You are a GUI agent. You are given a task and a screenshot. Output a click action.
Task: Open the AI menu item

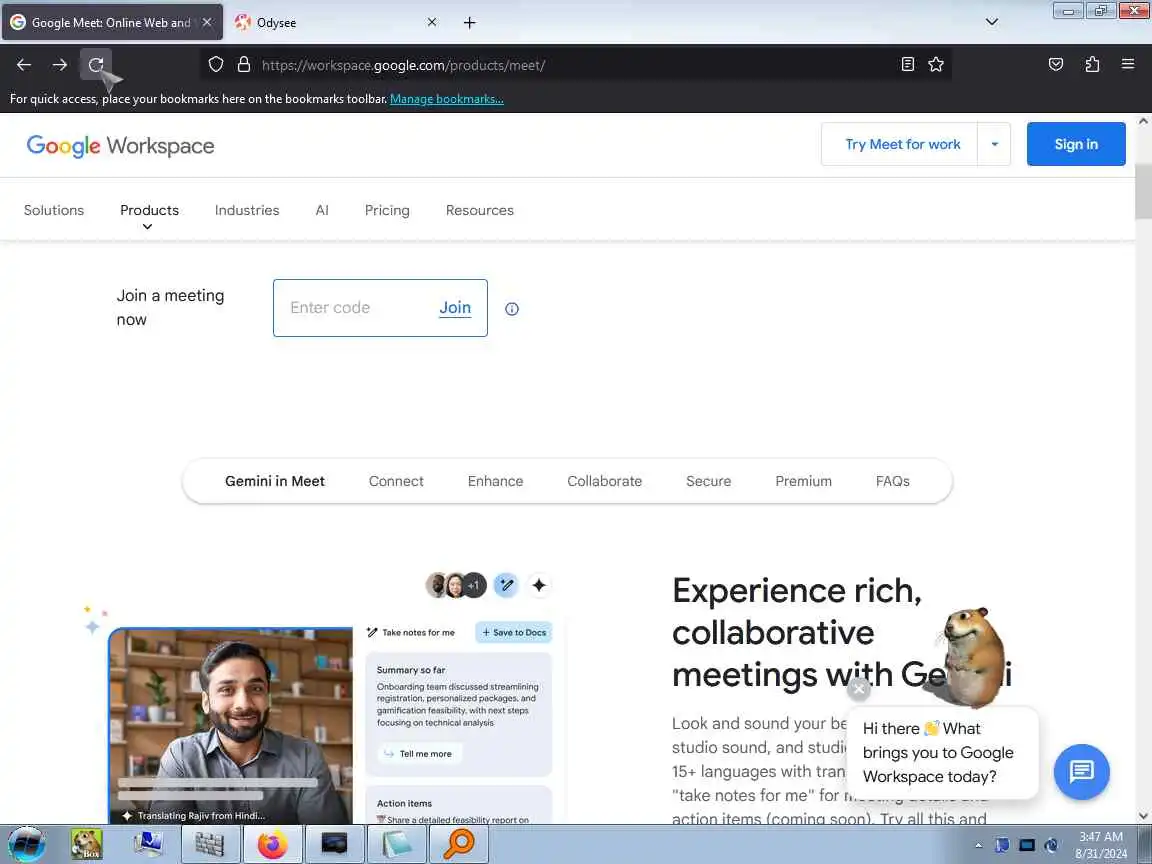point(322,210)
